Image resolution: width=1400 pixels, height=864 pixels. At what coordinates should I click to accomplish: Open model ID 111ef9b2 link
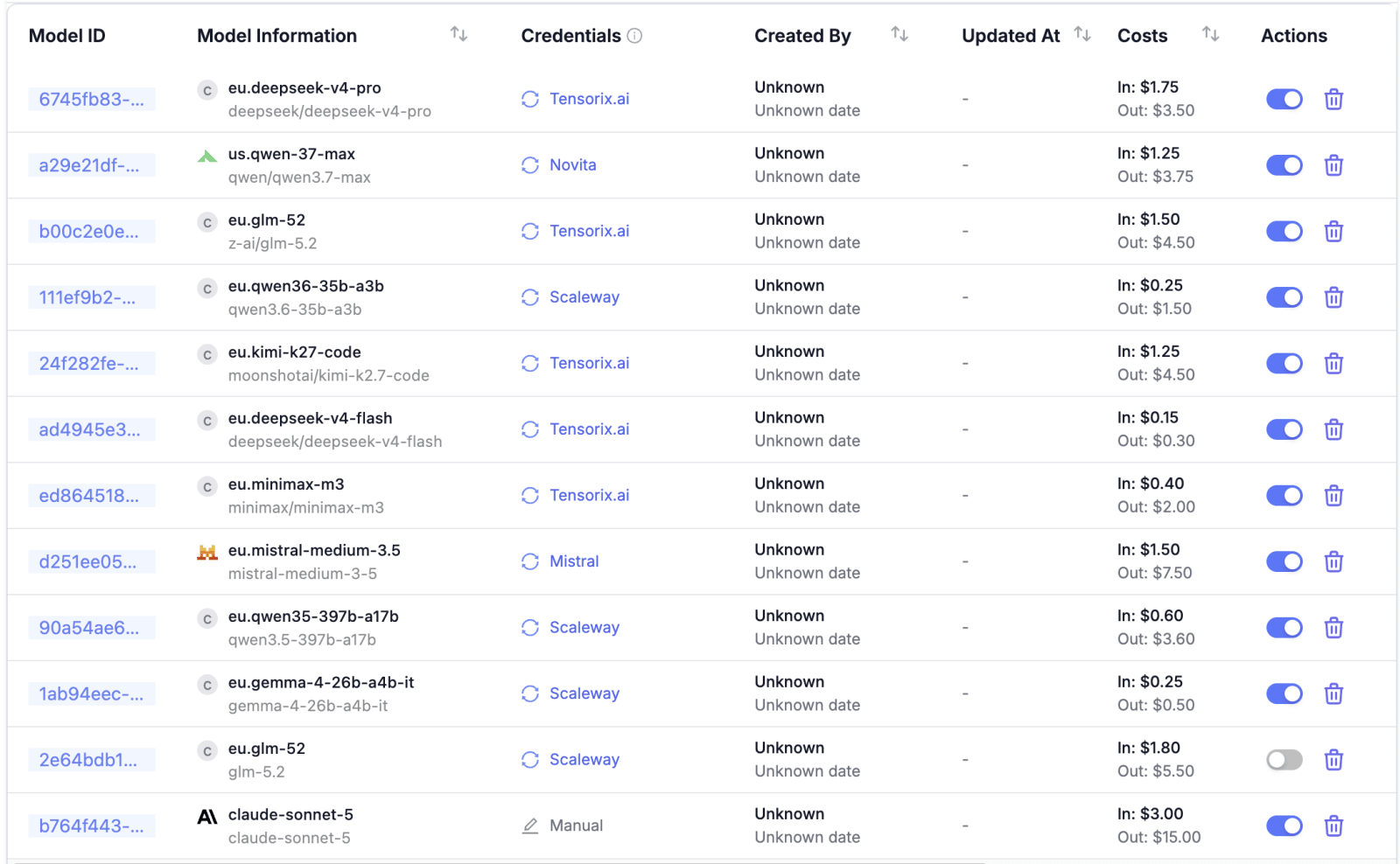click(x=92, y=297)
